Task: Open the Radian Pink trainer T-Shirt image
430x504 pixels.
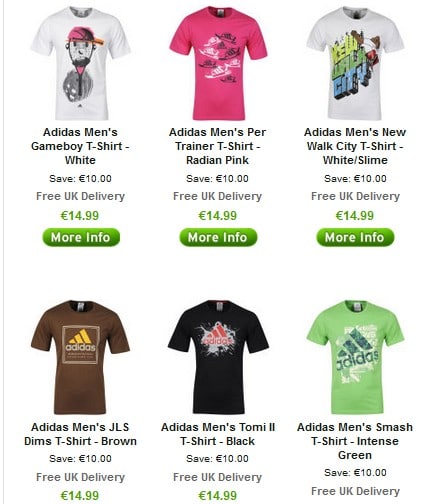Action: tap(218, 63)
